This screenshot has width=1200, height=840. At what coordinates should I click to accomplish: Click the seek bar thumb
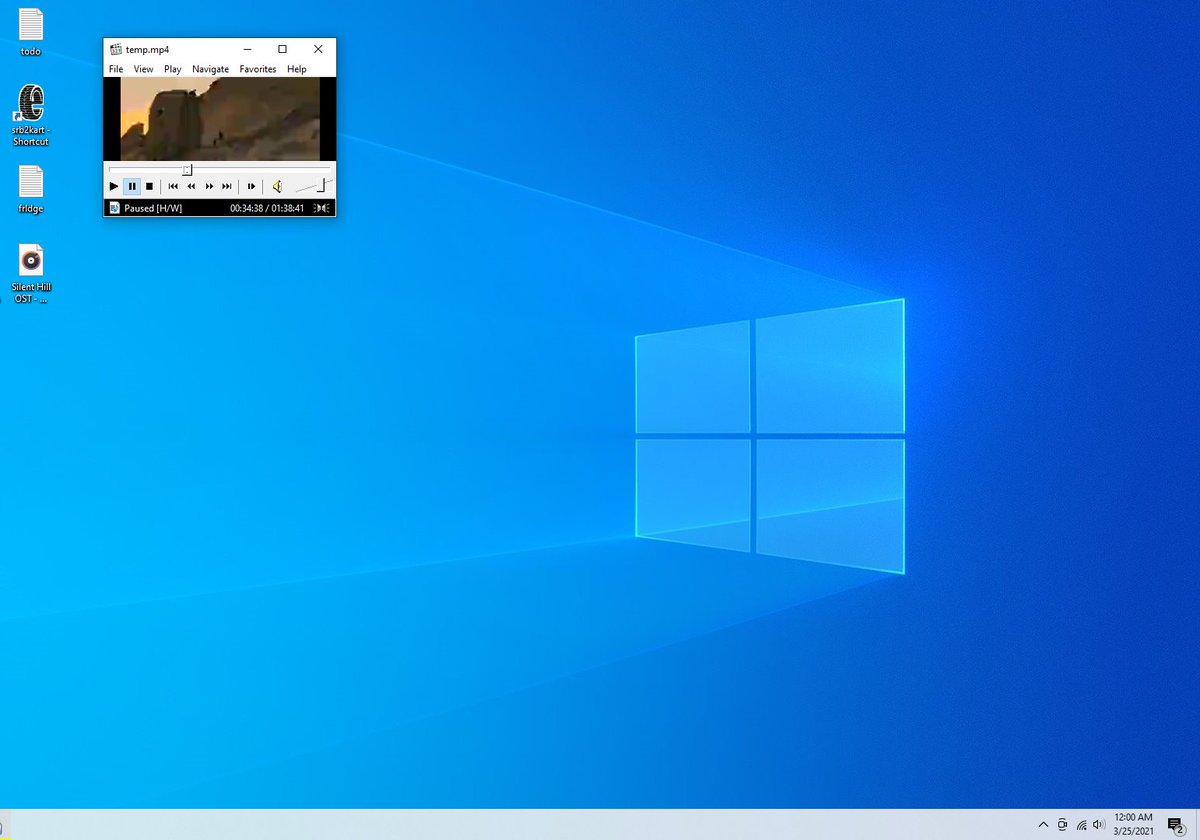click(x=187, y=169)
